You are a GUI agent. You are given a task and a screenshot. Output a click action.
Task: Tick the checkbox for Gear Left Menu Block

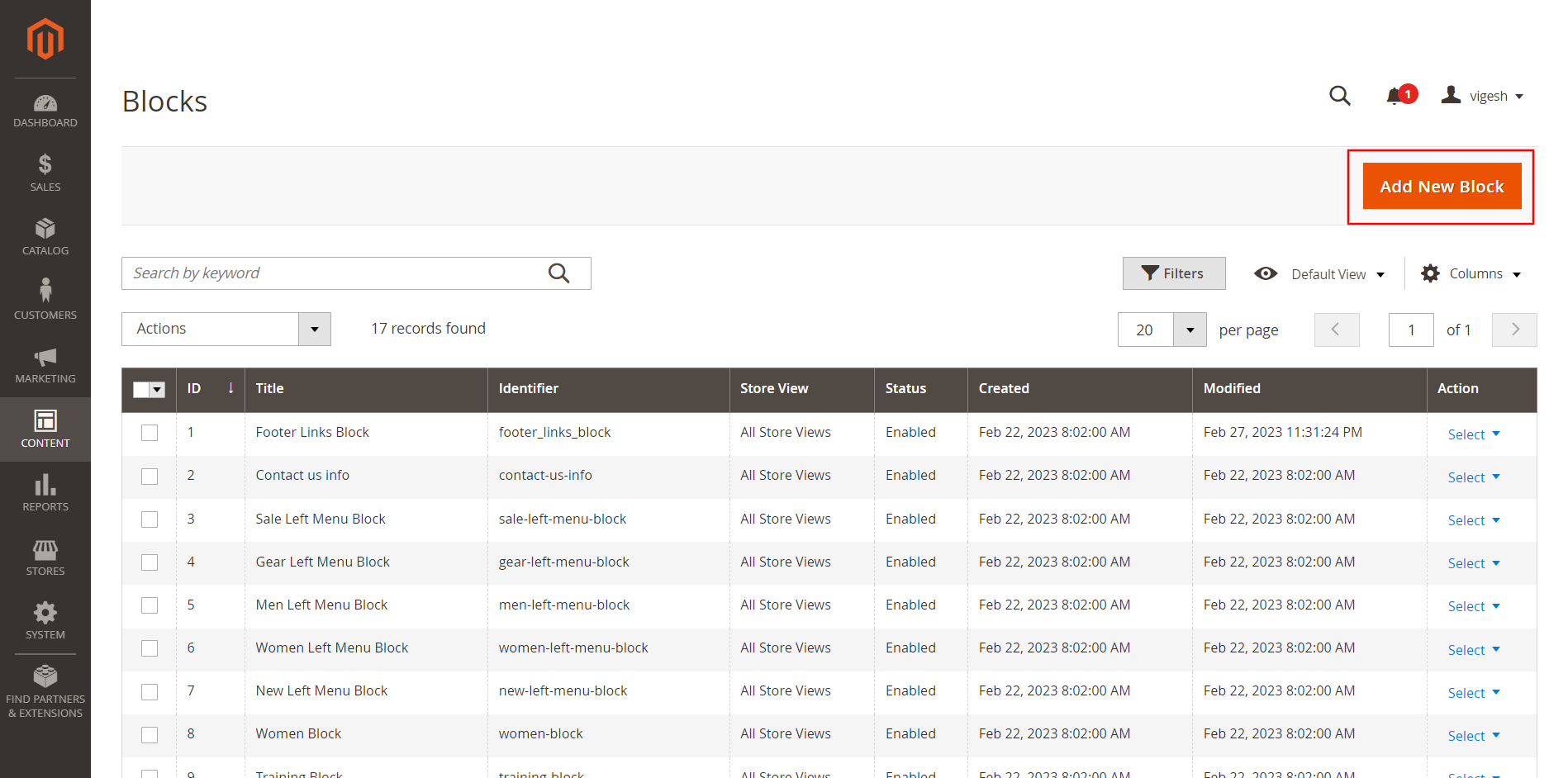pos(150,562)
